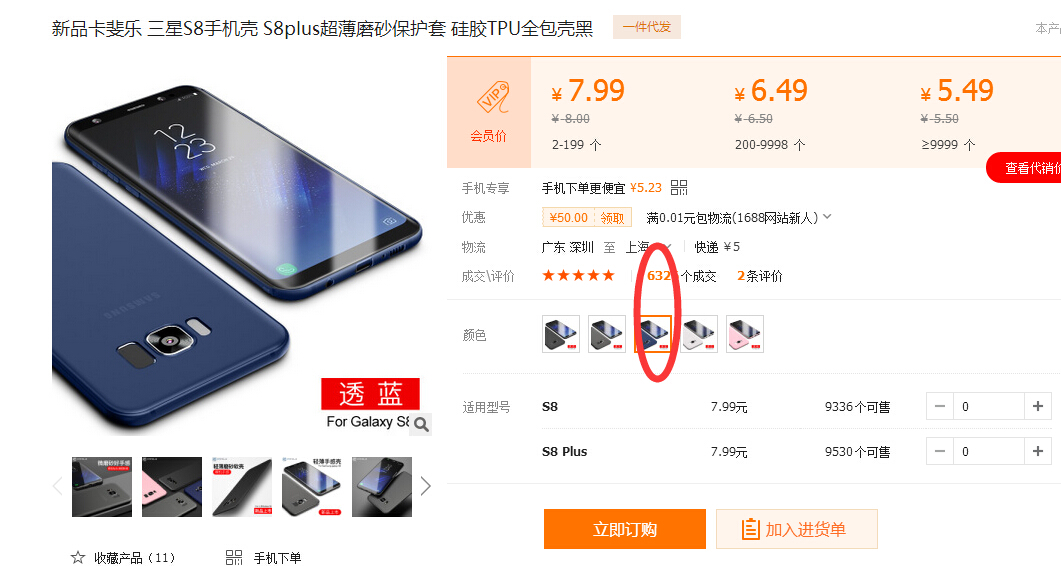This screenshot has width=1061, height=566.
Task: Increase S8 Plus quantity with plus button
Action: coord(1038,451)
